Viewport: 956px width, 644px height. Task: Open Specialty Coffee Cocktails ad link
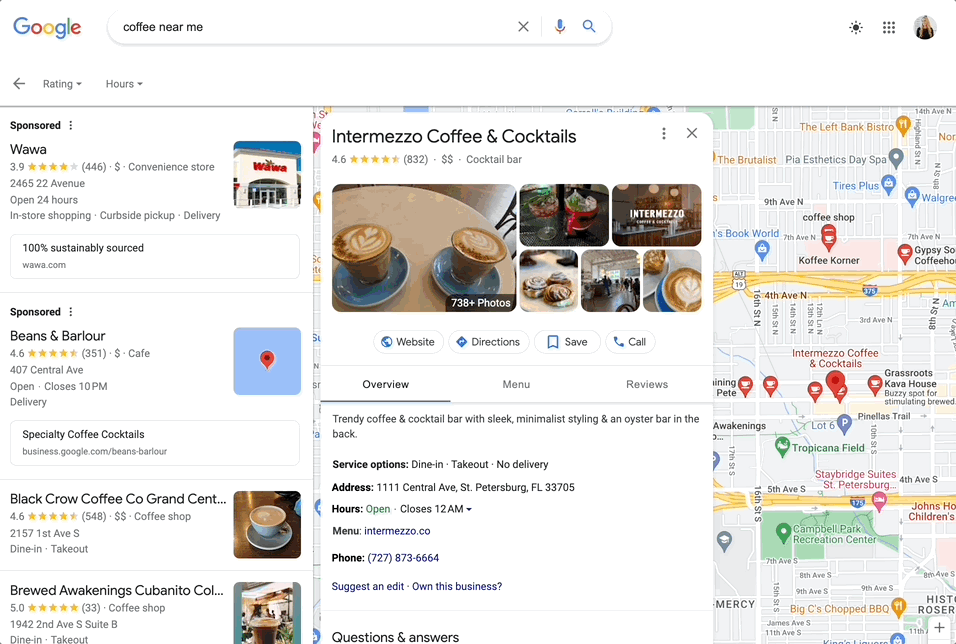click(x=155, y=443)
